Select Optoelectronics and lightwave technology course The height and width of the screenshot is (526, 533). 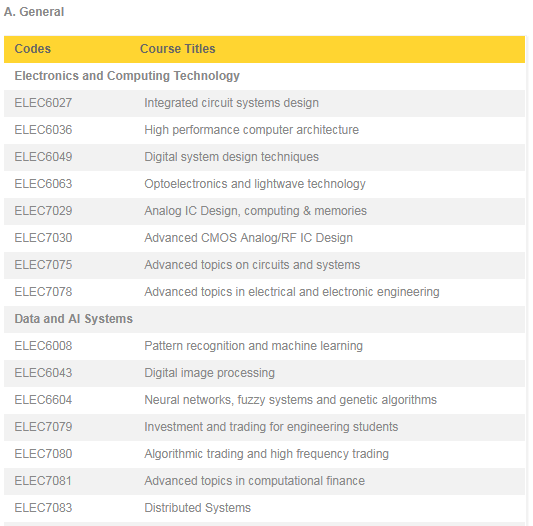pyautogui.click(x=255, y=184)
